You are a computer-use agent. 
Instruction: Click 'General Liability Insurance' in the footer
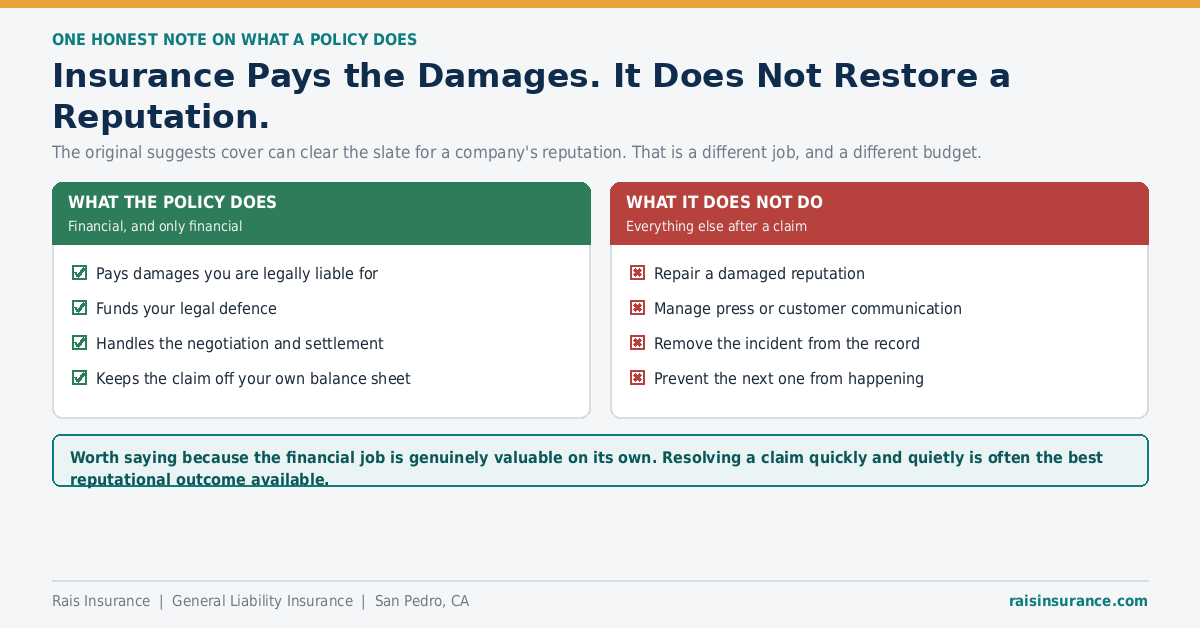[x=262, y=601]
